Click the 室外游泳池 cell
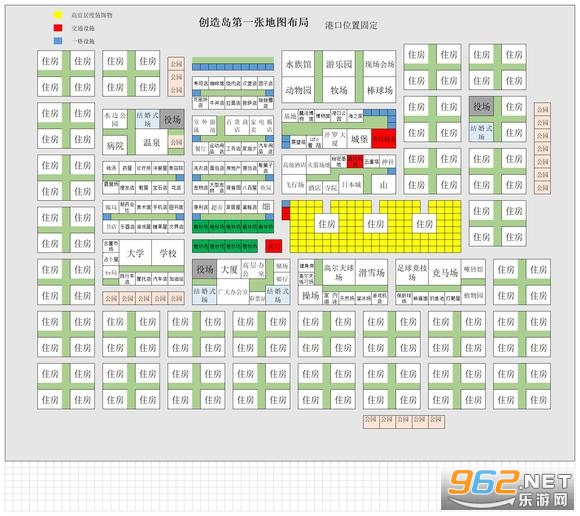This screenshot has height=516, width=580. click(x=205, y=126)
